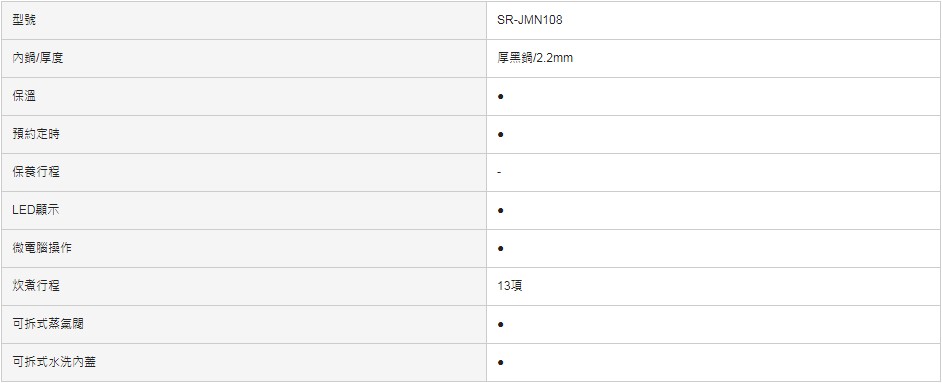Click the 保養行程 row label
Image resolution: width=942 pixels, height=383 pixels.
pyautogui.click(x=36, y=172)
